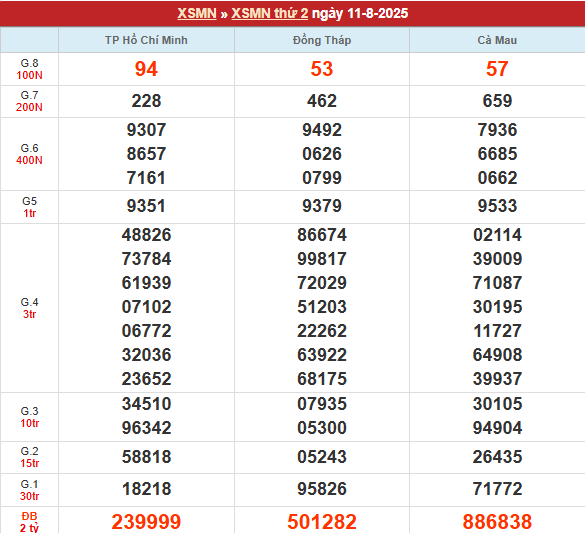Select G.7 number 228
This screenshot has height=533, width=585.
[146, 101]
